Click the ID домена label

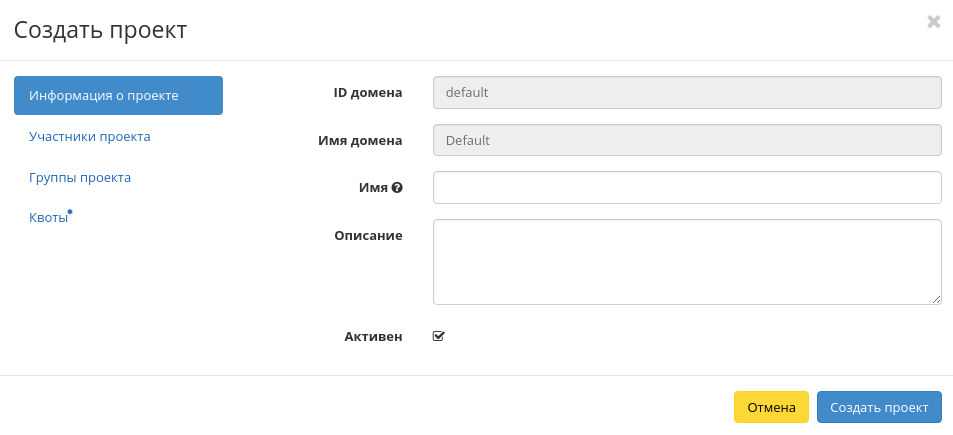pyautogui.click(x=367, y=93)
